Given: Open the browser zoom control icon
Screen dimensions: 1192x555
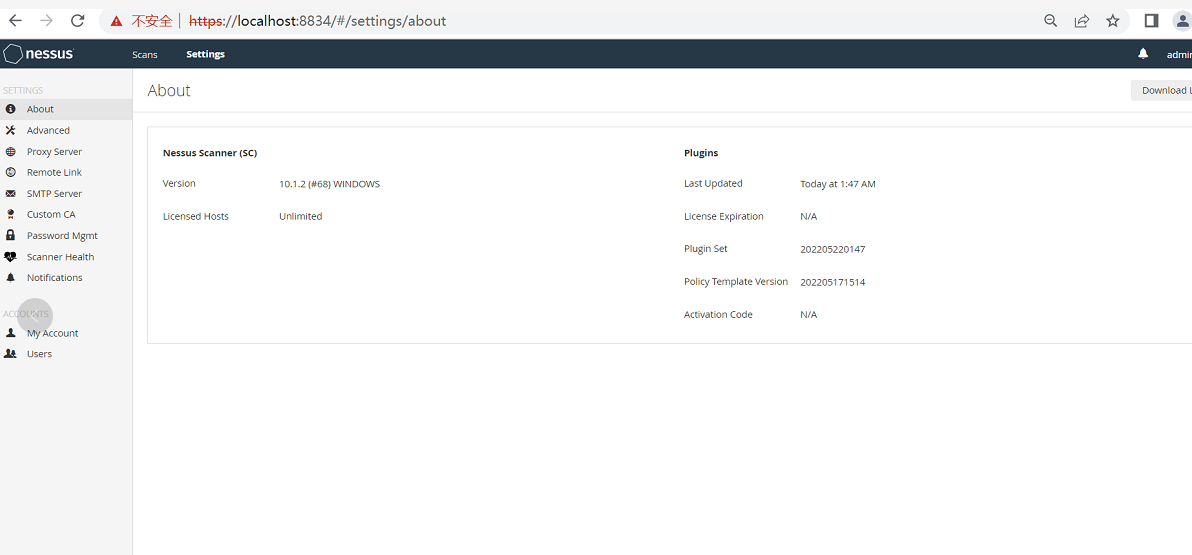Looking at the screenshot, I should click(x=1051, y=21).
